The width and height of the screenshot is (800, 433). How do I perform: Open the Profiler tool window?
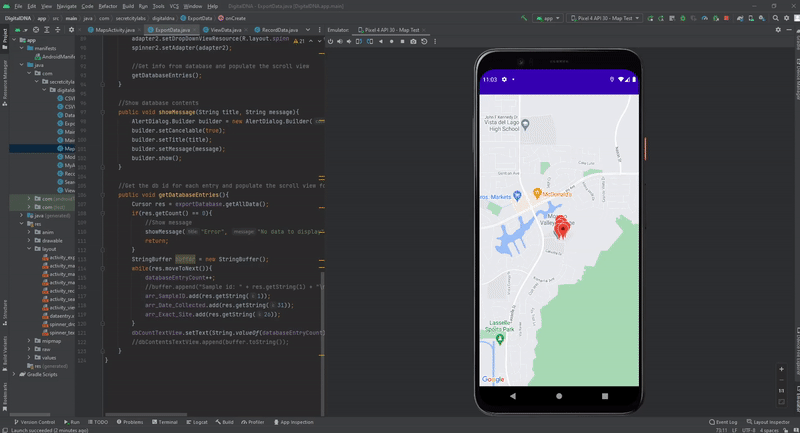[253, 422]
